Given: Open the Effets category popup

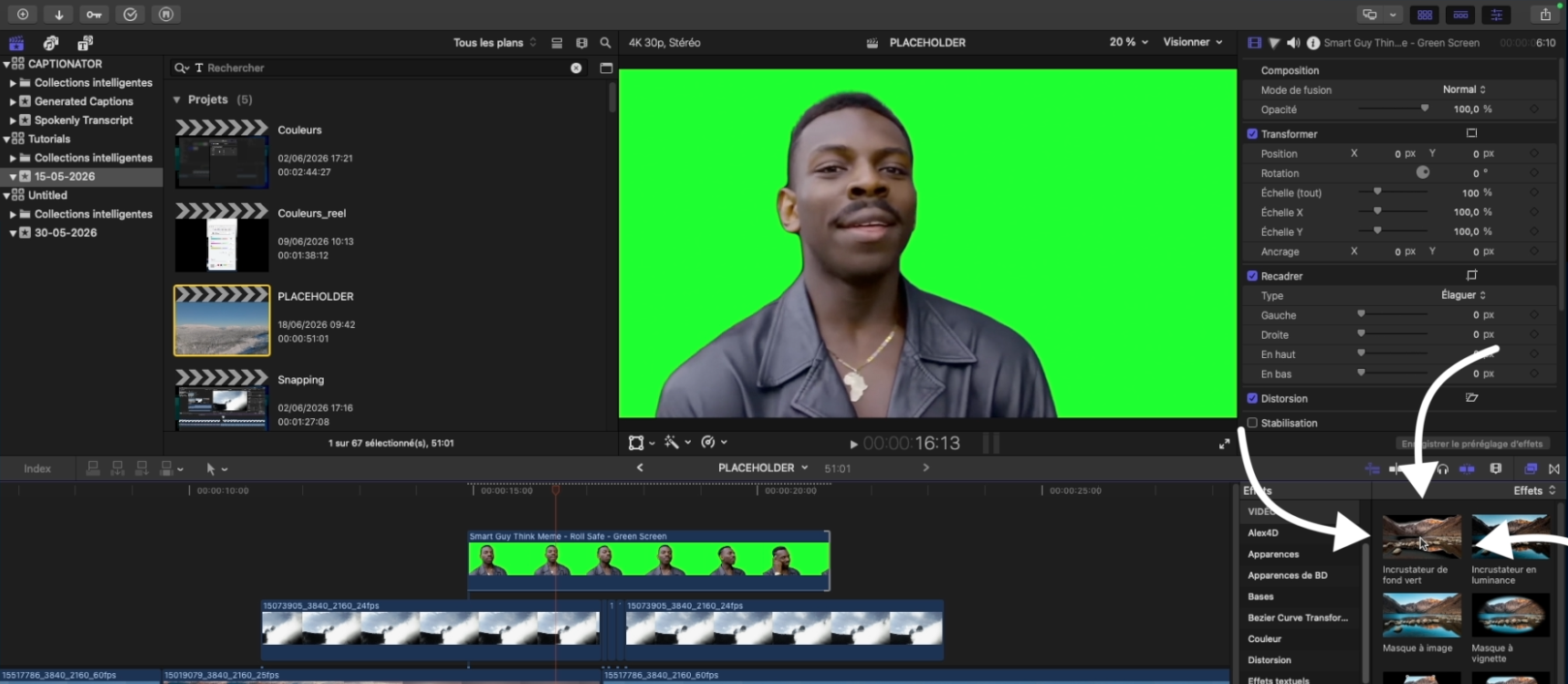Looking at the screenshot, I should click(x=1534, y=490).
